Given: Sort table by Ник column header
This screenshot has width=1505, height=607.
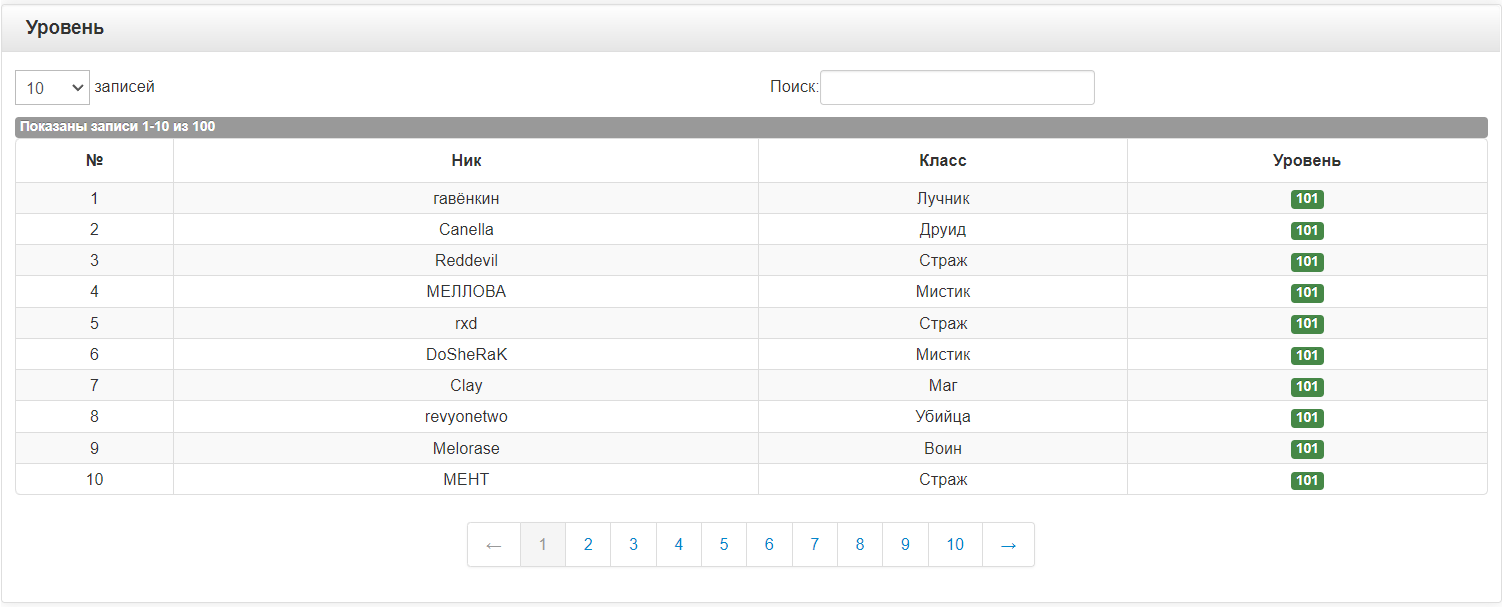Looking at the screenshot, I should point(466,161).
